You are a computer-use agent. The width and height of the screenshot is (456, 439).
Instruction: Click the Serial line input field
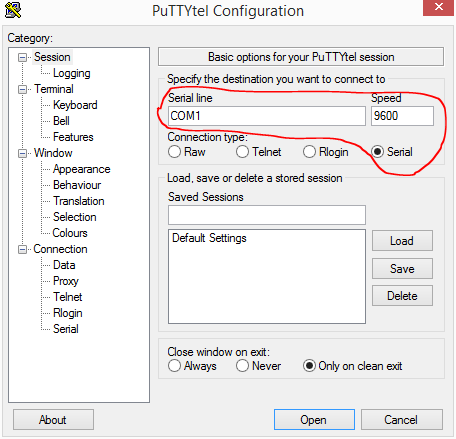(267, 116)
